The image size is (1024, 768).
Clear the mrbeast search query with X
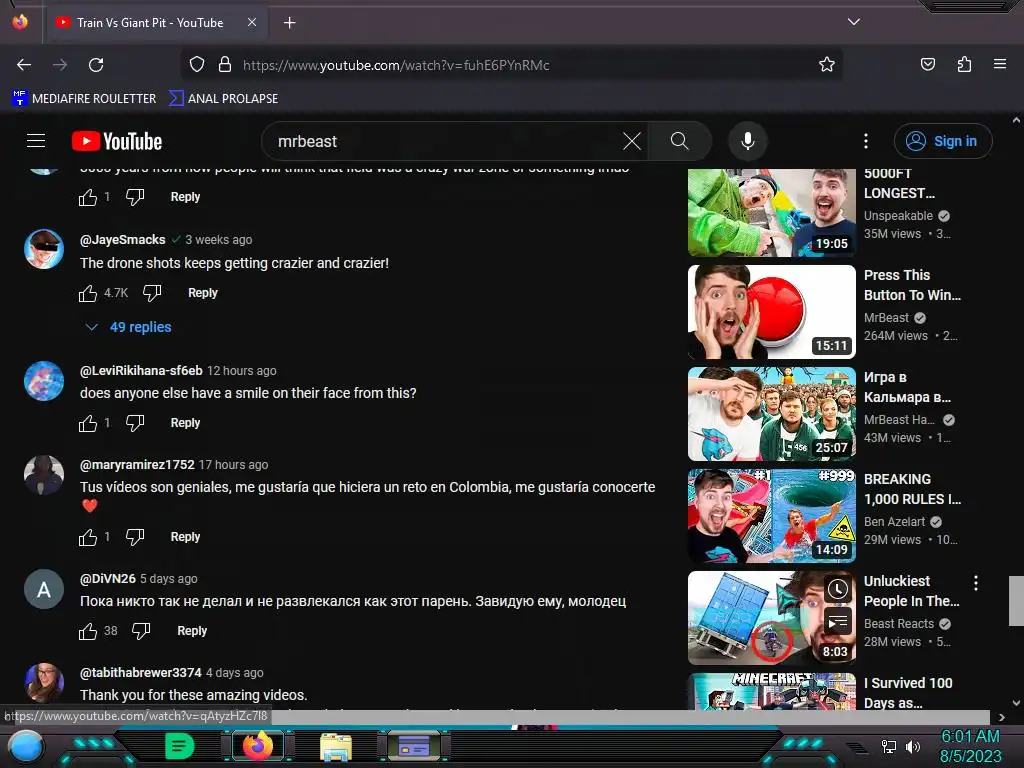(632, 141)
